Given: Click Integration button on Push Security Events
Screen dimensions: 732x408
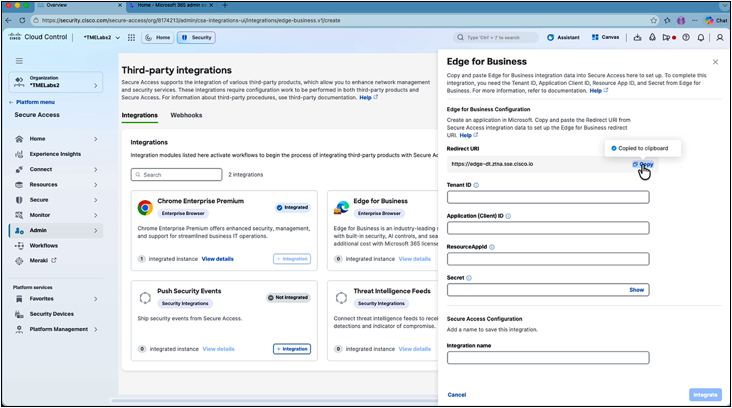Looking at the screenshot, I should pos(292,349).
